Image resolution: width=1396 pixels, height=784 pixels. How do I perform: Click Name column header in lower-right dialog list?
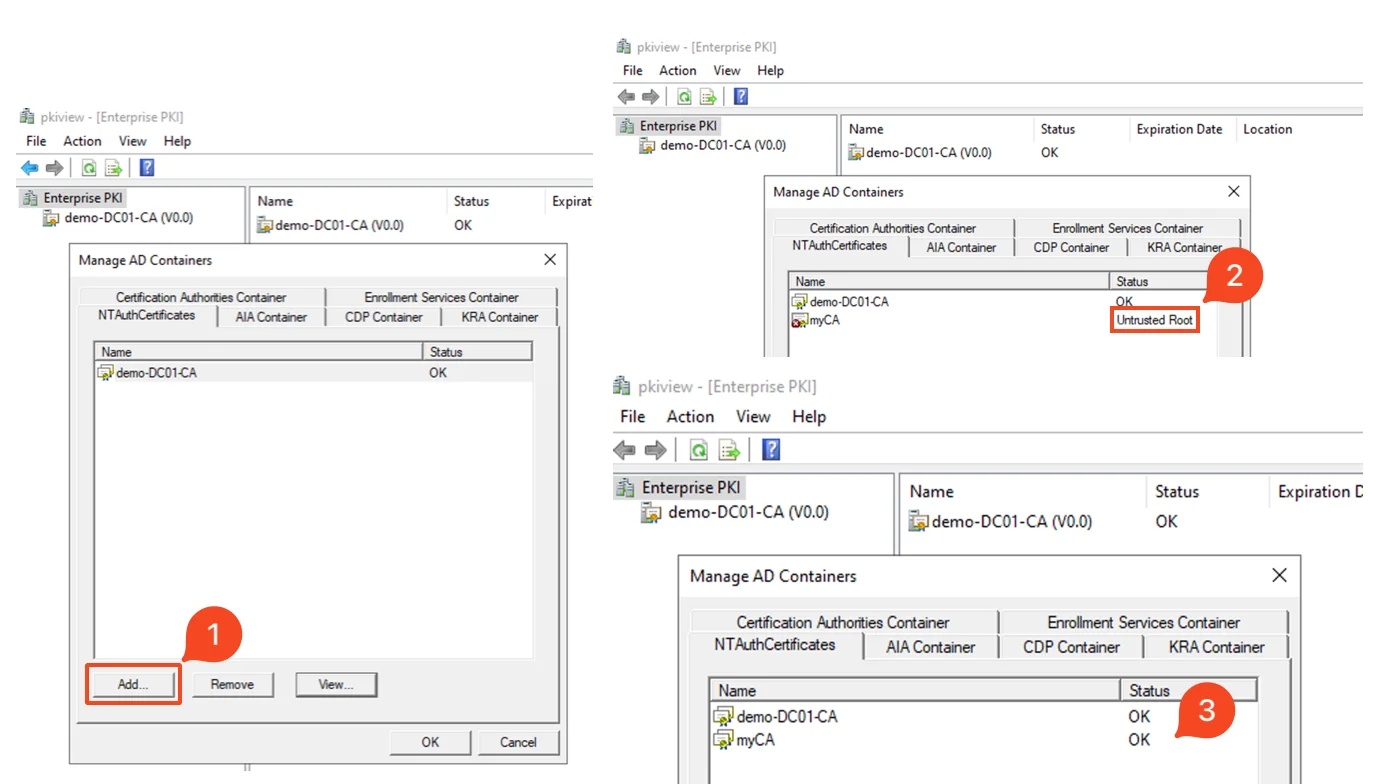(915, 690)
